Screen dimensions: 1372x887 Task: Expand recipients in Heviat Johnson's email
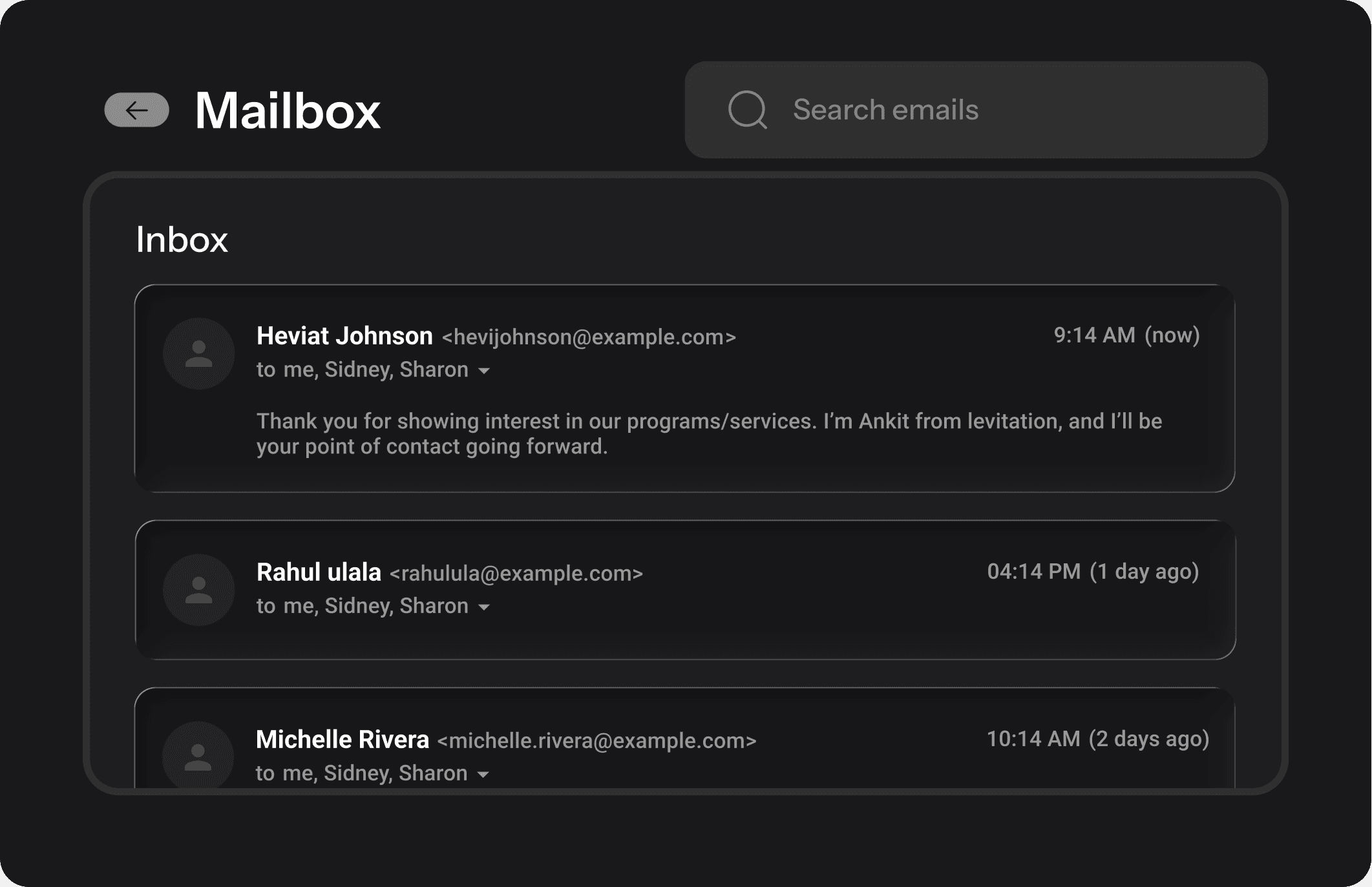point(483,371)
